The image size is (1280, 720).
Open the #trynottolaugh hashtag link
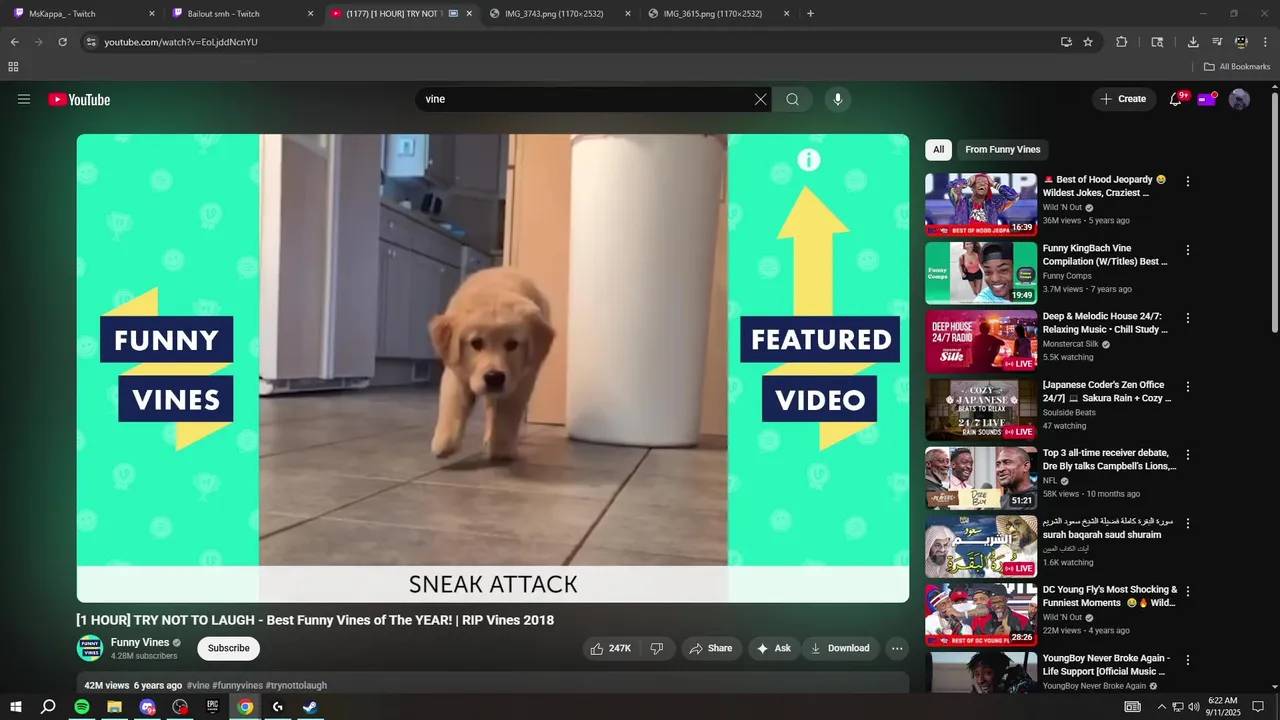click(x=296, y=685)
